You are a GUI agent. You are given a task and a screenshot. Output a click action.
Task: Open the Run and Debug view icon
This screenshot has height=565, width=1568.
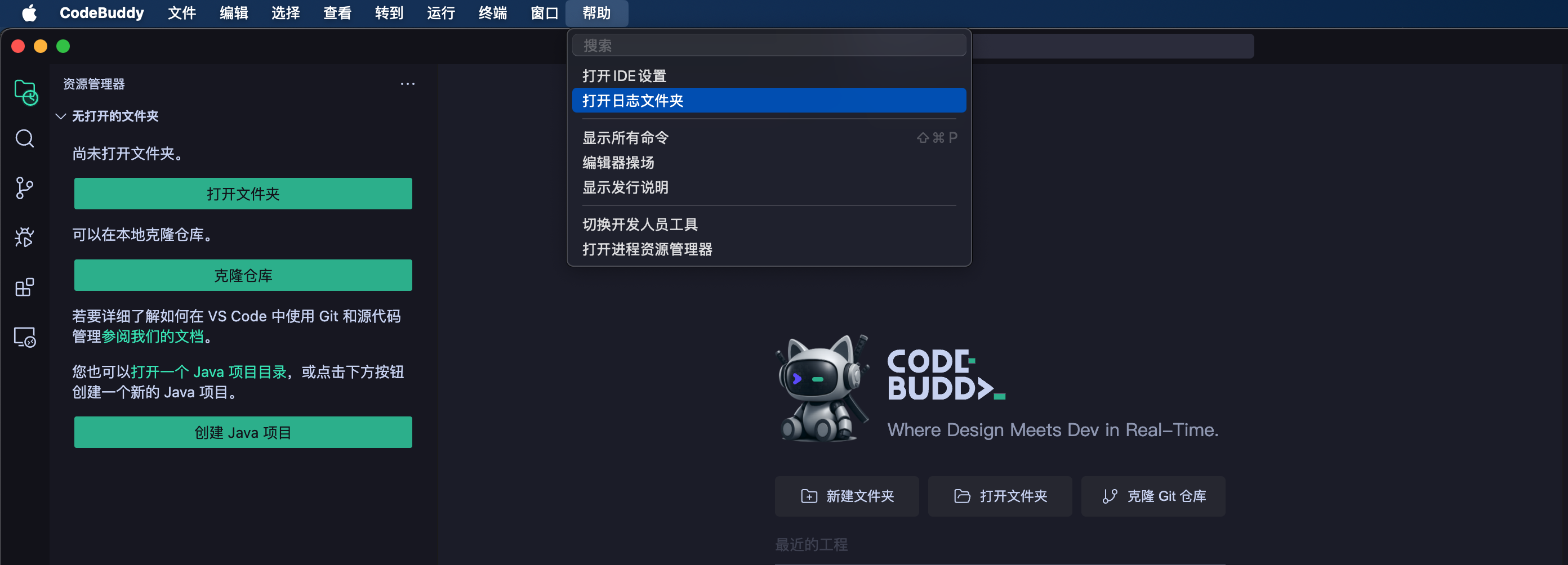coord(25,237)
